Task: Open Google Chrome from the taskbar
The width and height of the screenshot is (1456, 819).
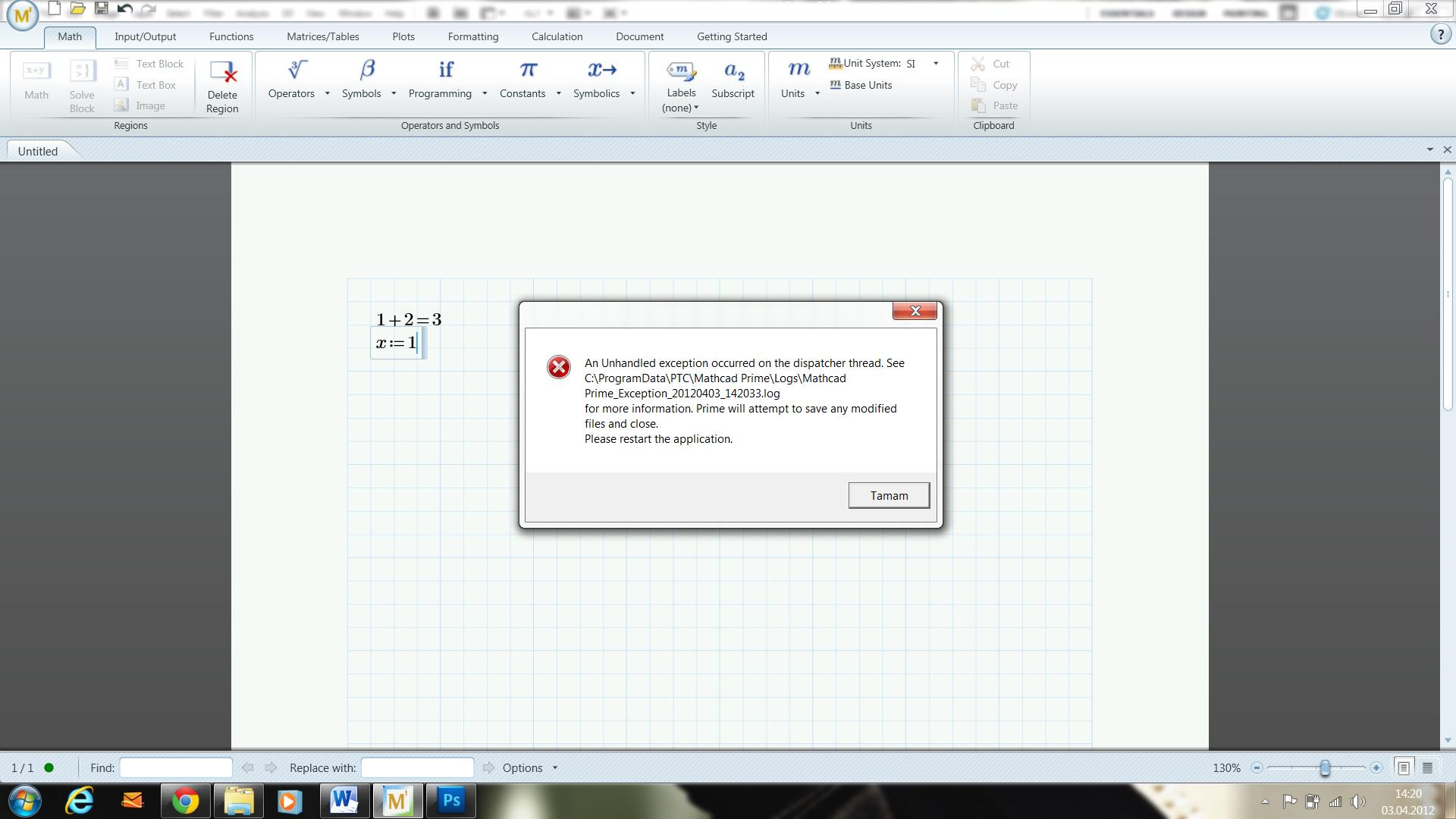Action: (185, 800)
